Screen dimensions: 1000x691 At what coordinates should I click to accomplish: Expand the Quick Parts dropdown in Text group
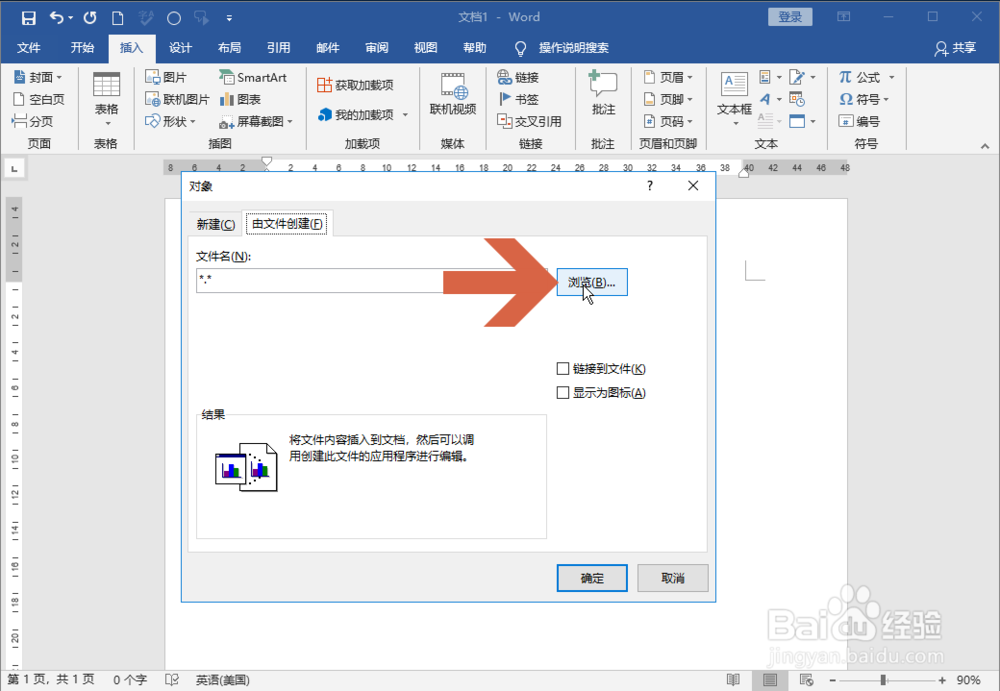[779, 77]
